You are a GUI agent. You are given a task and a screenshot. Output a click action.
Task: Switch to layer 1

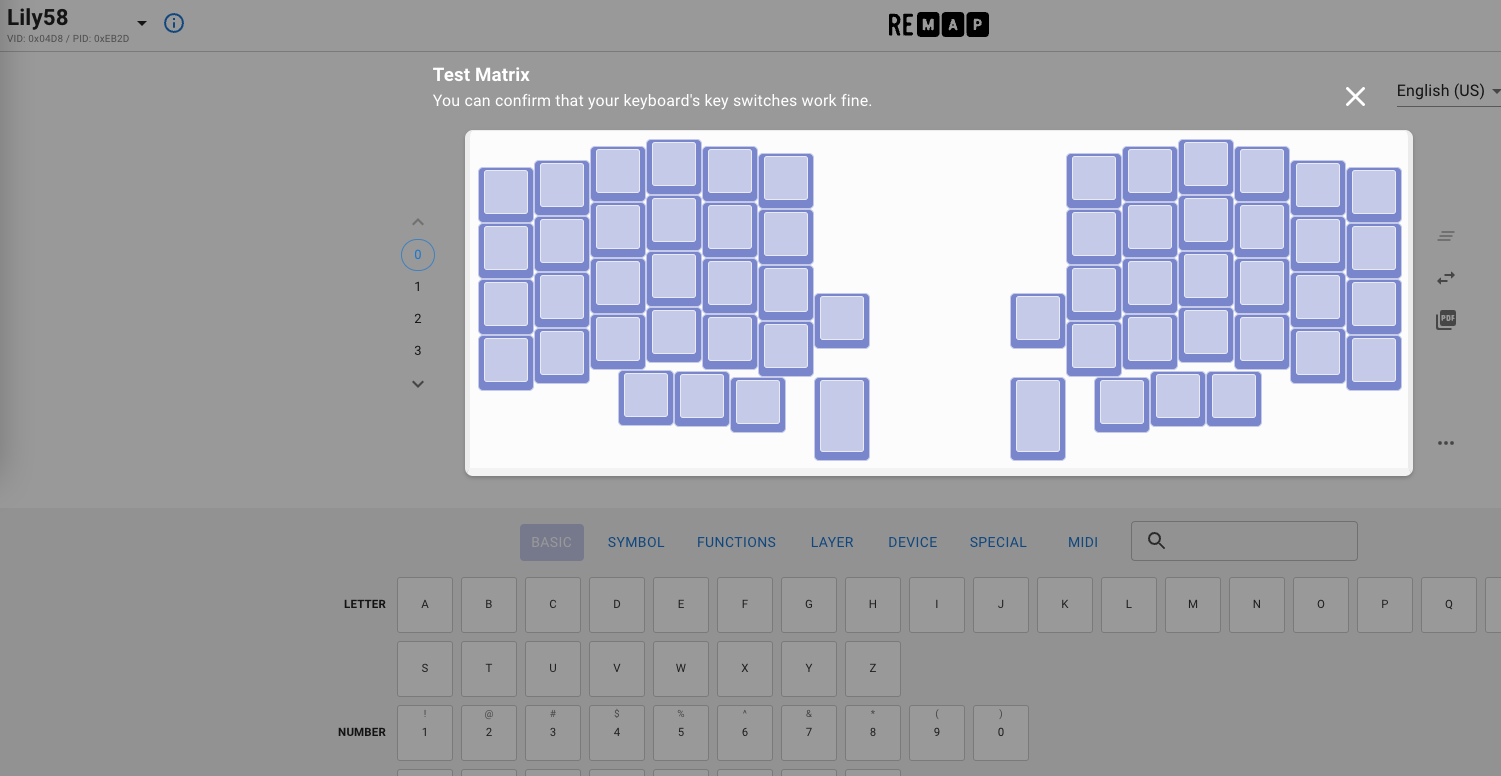pos(418,287)
